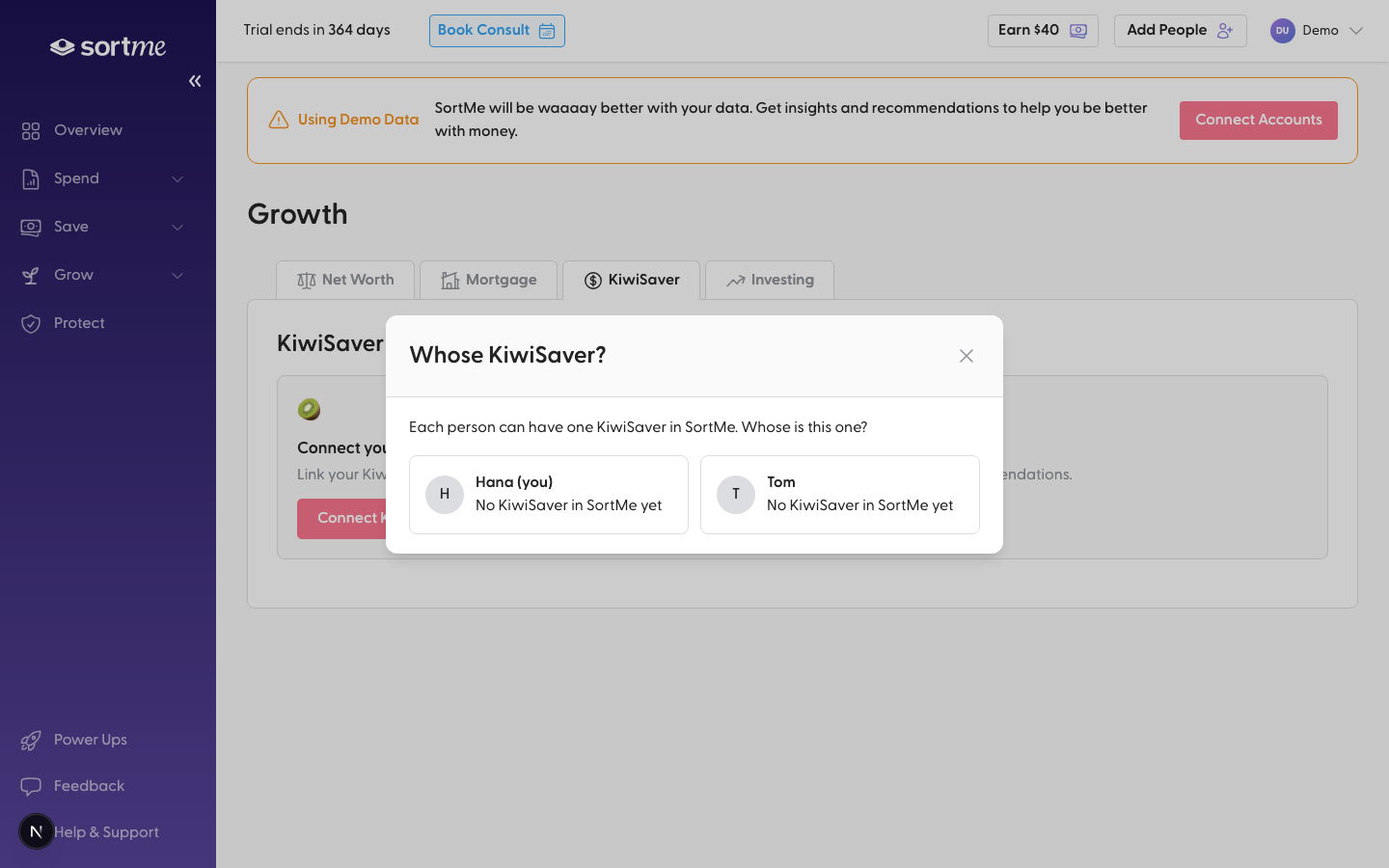Click the Connect Accounts button
Viewport: 1389px width, 868px height.
(1259, 121)
